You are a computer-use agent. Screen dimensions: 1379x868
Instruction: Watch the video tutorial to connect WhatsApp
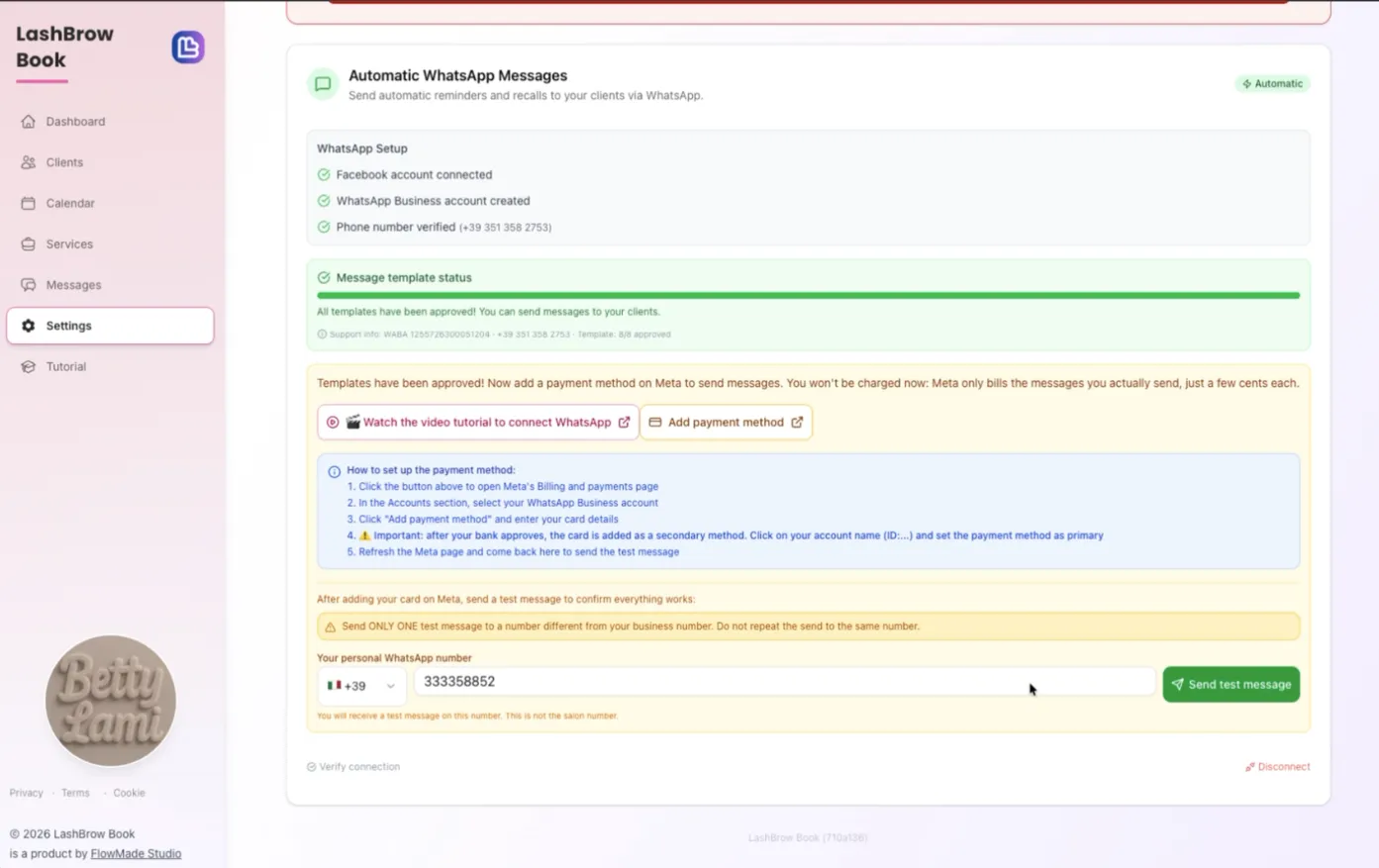coord(478,422)
